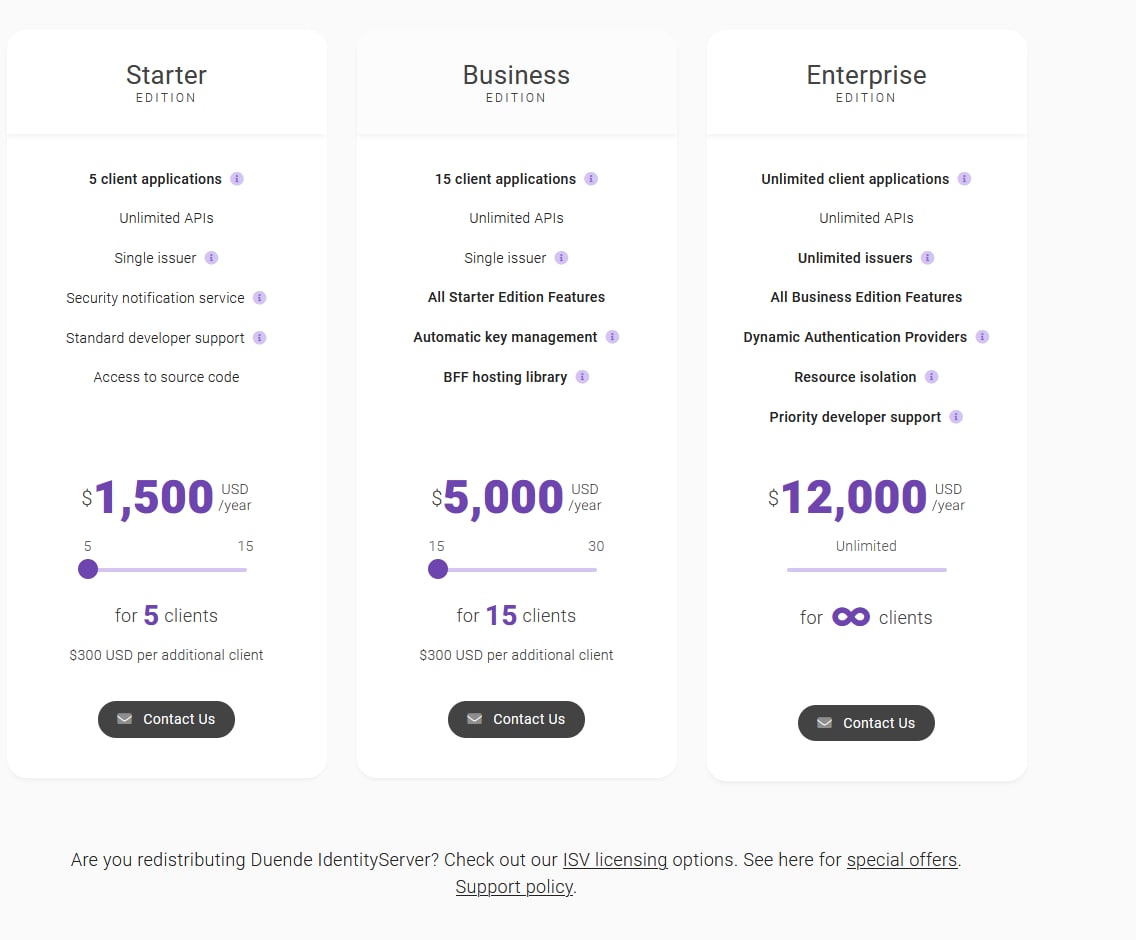1136x940 pixels.
Task: Click info icon next to Unlimited issuers
Action: (x=928, y=258)
